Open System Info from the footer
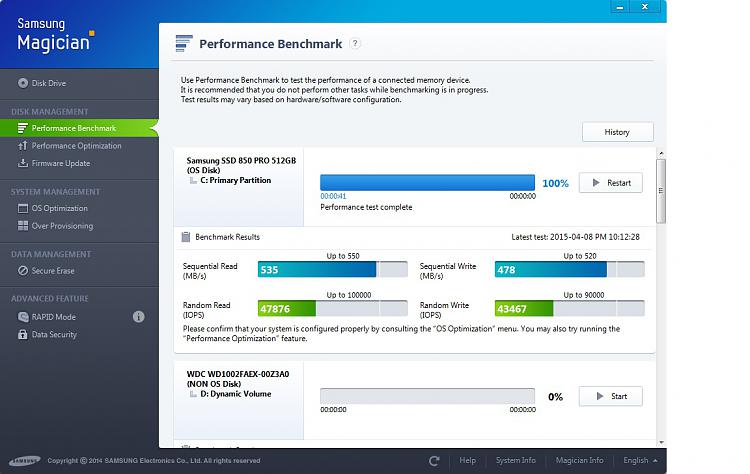 point(516,460)
